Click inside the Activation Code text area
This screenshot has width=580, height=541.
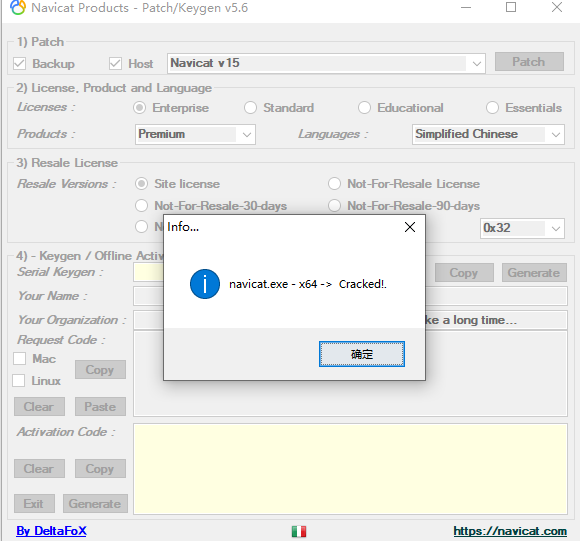tap(350, 469)
